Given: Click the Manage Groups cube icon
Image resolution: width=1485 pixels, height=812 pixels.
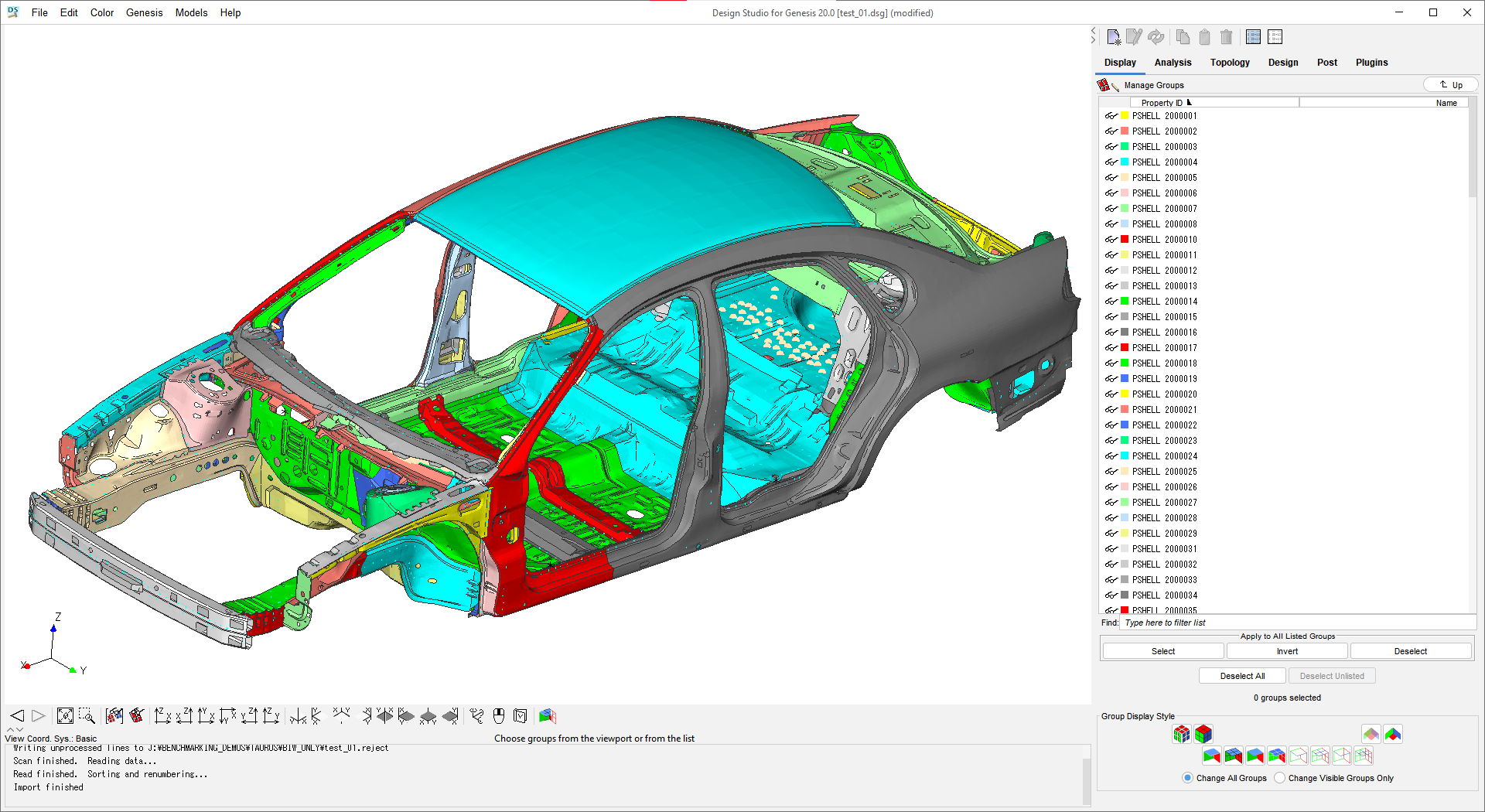Looking at the screenshot, I should click(x=1108, y=85).
